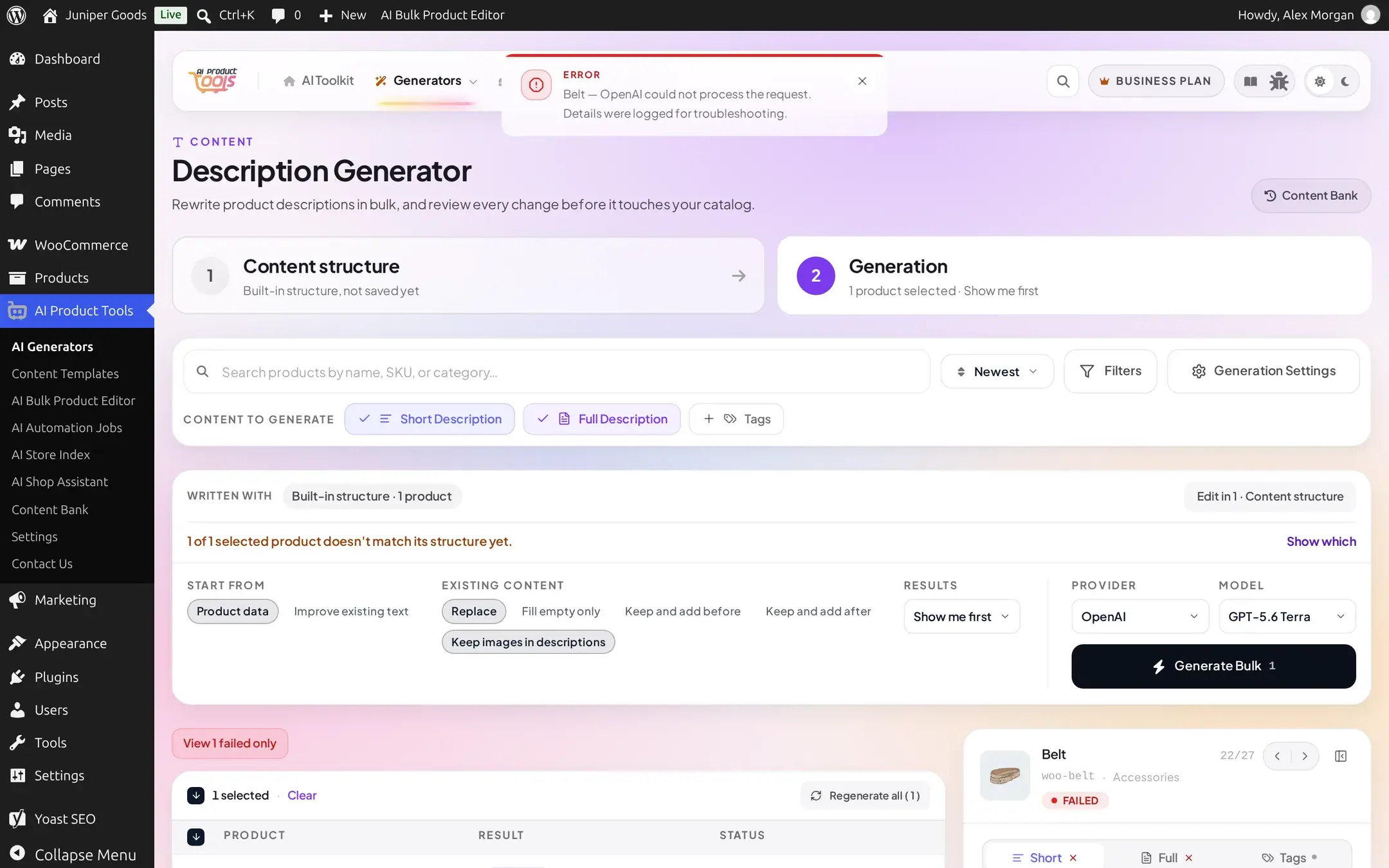The image size is (1389, 868).
Task: Switch to the Full tab
Action: [x=1167, y=858]
